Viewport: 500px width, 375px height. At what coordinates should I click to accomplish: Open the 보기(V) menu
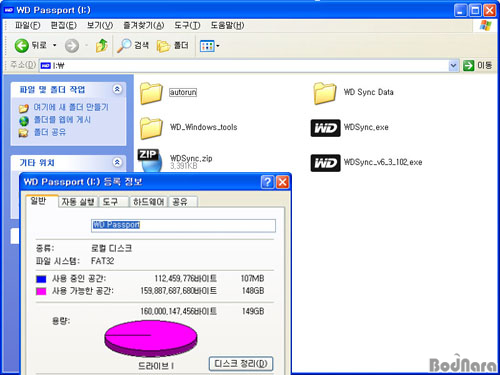coord(100,25)
